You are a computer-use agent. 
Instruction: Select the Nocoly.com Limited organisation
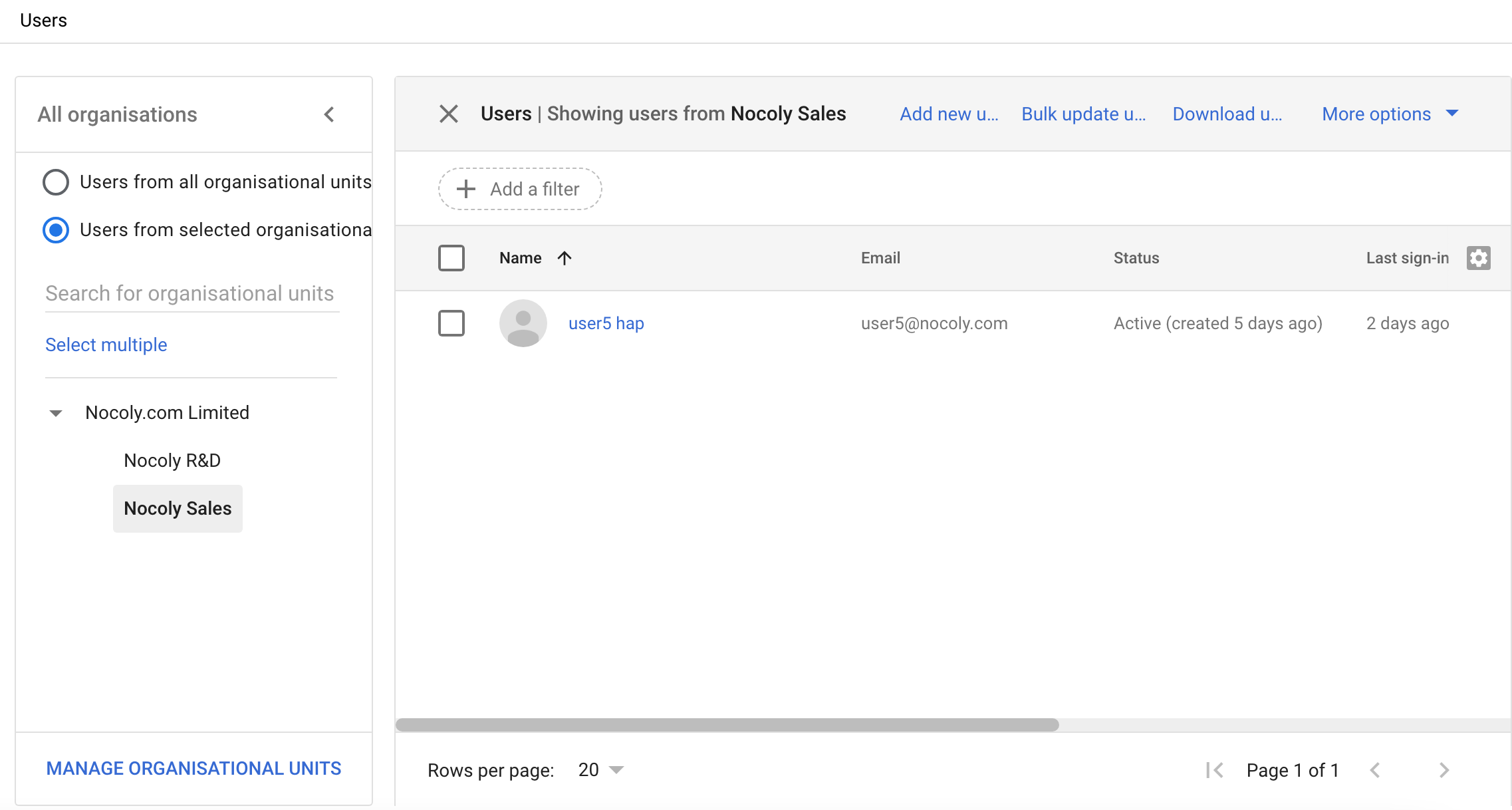pos(168,412)
